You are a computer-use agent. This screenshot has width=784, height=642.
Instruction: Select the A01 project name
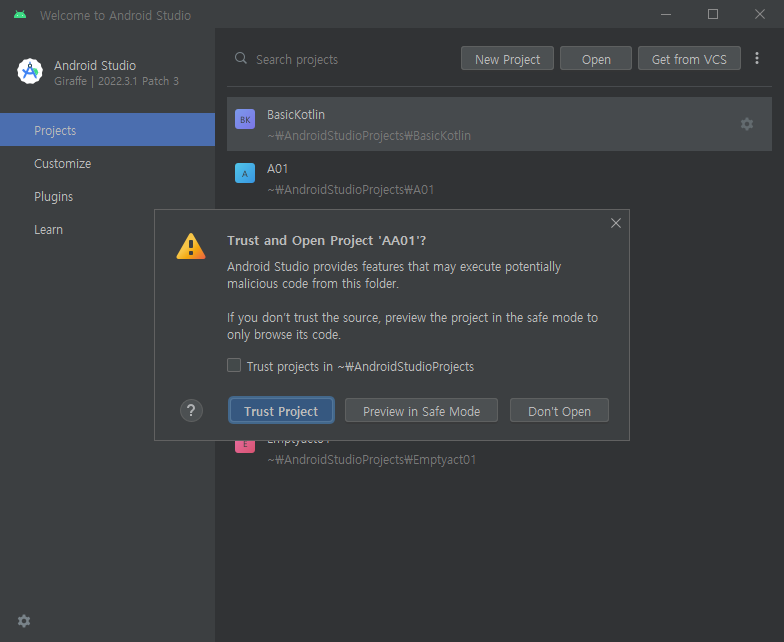click(x=278, y=168)
